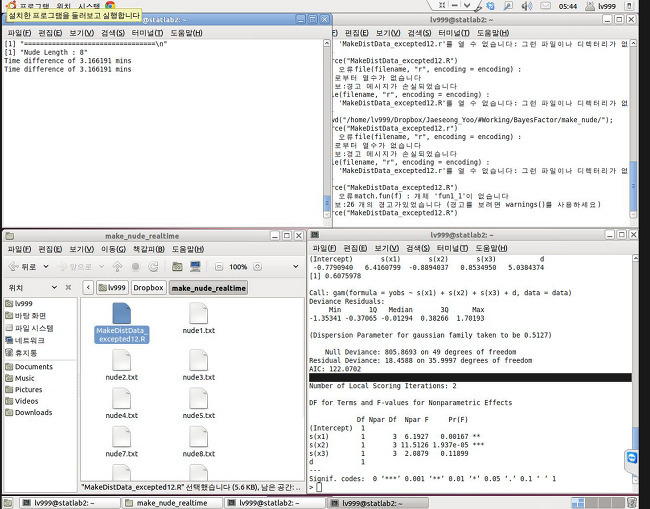The image size is (650, 509).
Task: Open Downloads in the sidebar
Action: pos(29,412)
